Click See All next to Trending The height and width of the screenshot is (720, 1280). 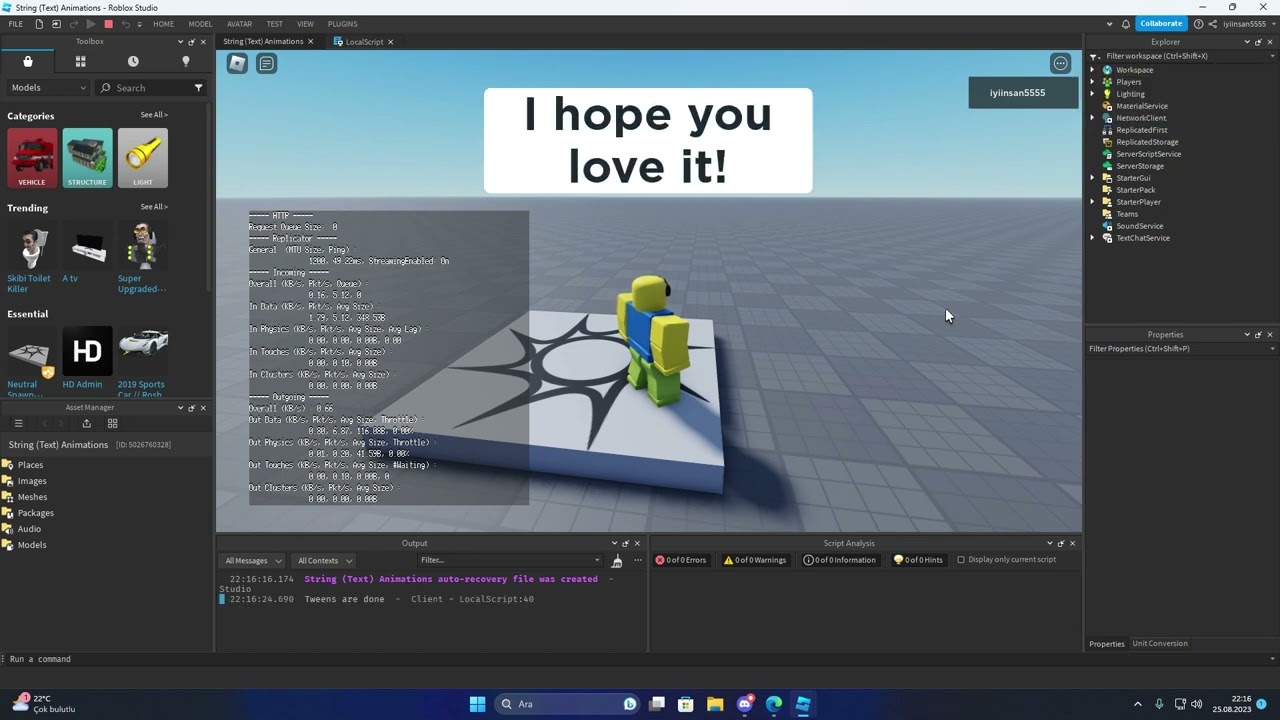tap(154, 207)
